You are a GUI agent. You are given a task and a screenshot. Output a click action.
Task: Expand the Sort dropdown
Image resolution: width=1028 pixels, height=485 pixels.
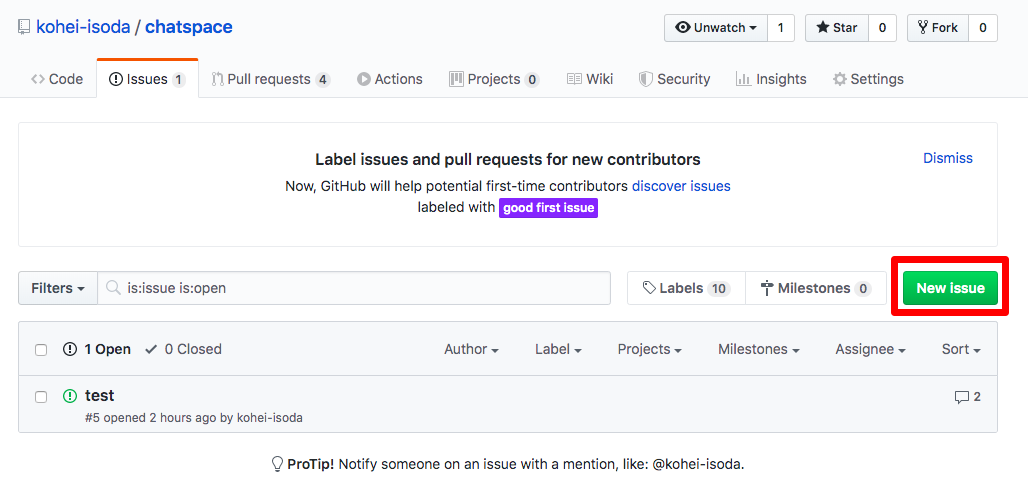tap(960, 349)
